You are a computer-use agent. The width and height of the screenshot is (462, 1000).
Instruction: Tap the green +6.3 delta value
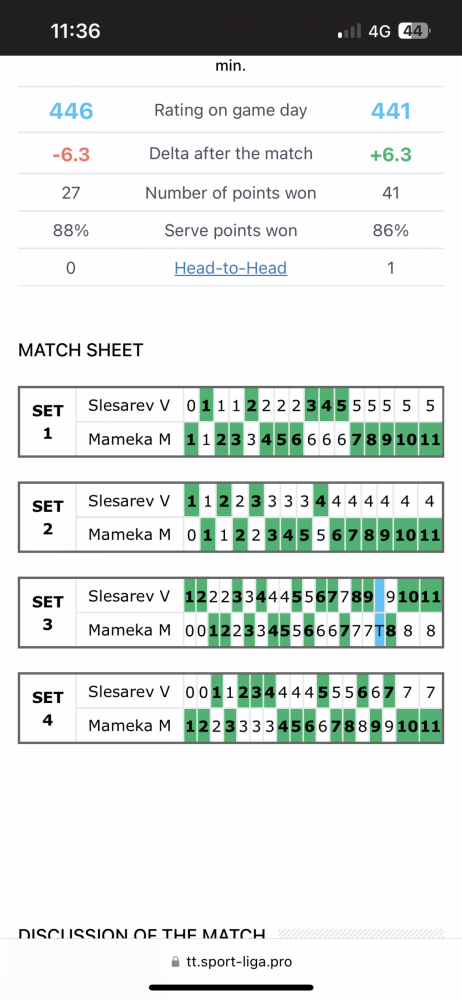[391, 154]
